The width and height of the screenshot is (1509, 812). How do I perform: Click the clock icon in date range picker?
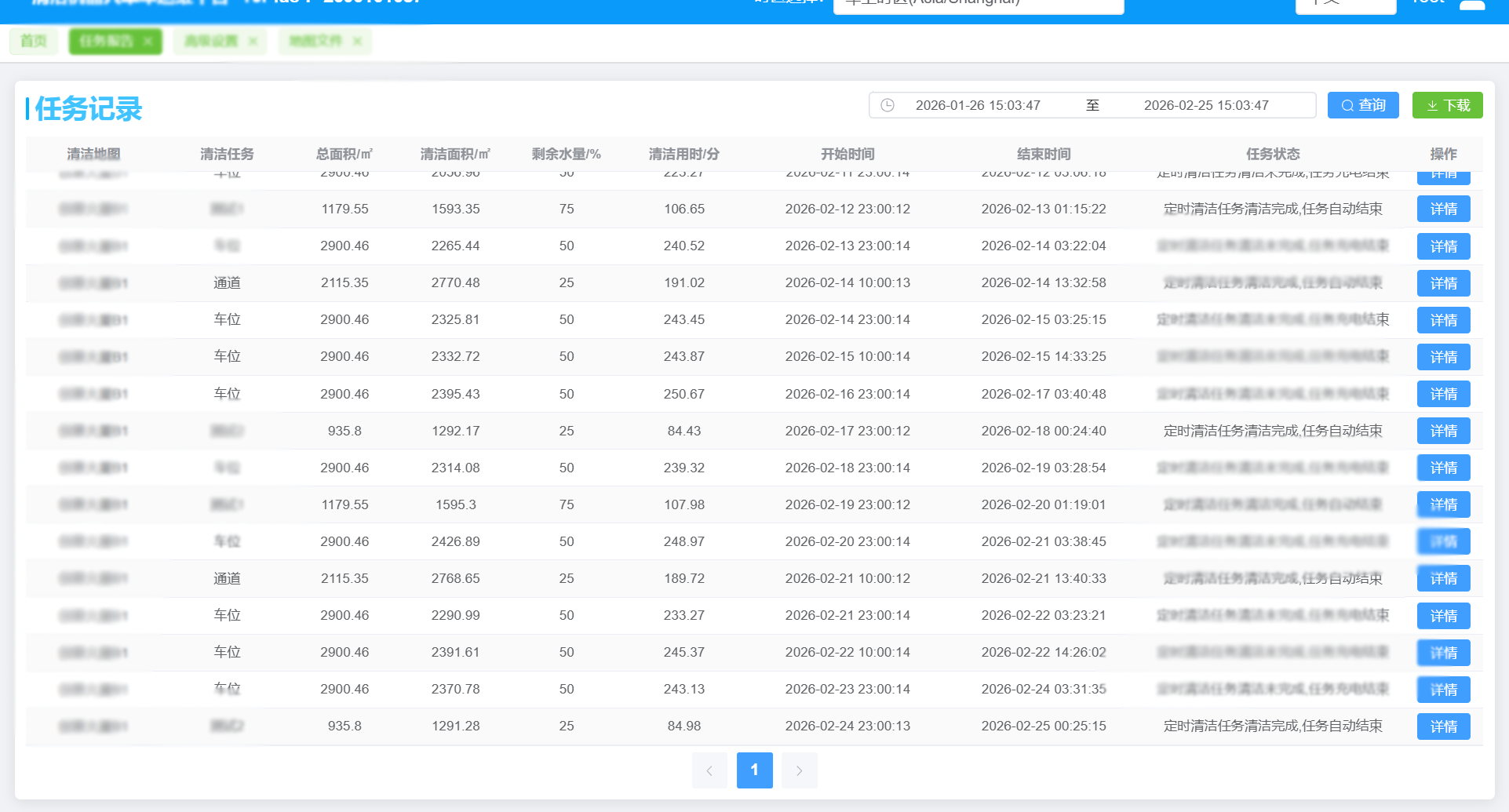click(x=888, y=105)
